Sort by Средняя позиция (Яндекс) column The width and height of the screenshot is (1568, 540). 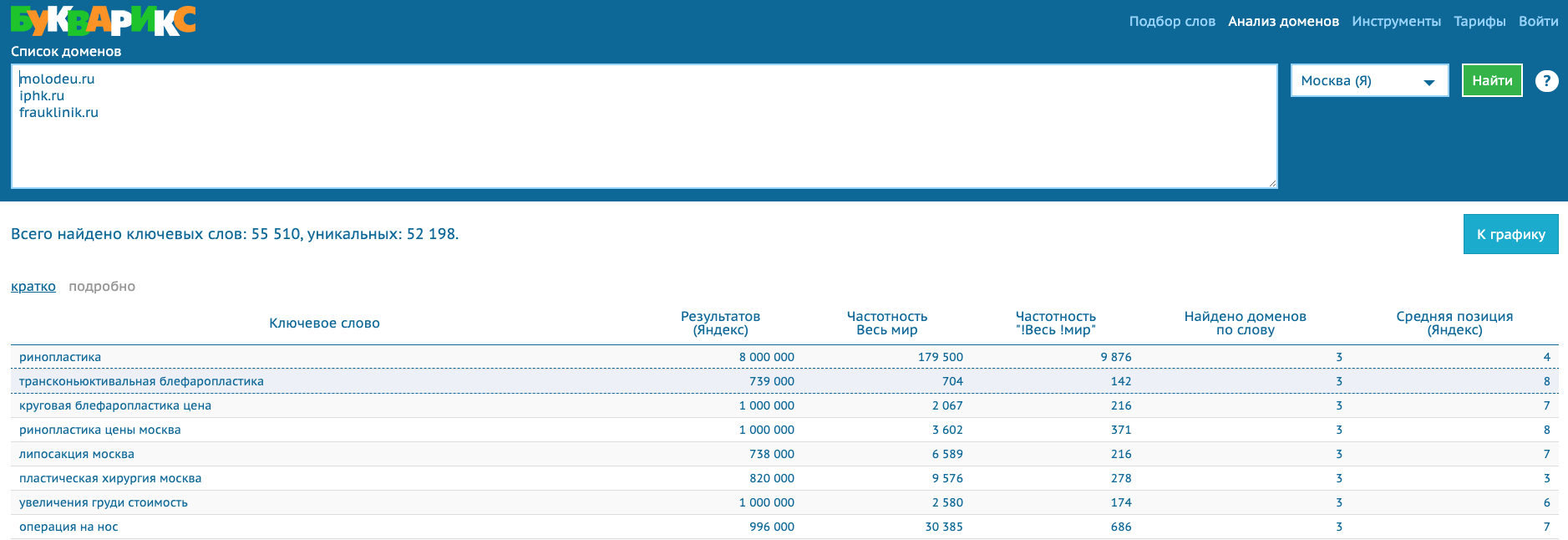click(1454, 323)
